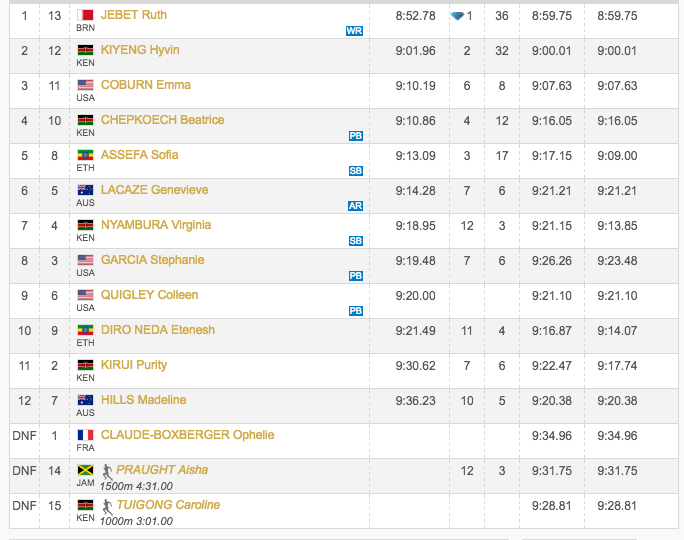Click the France flag beside Claude-Boxberger

tap(86, 435)
